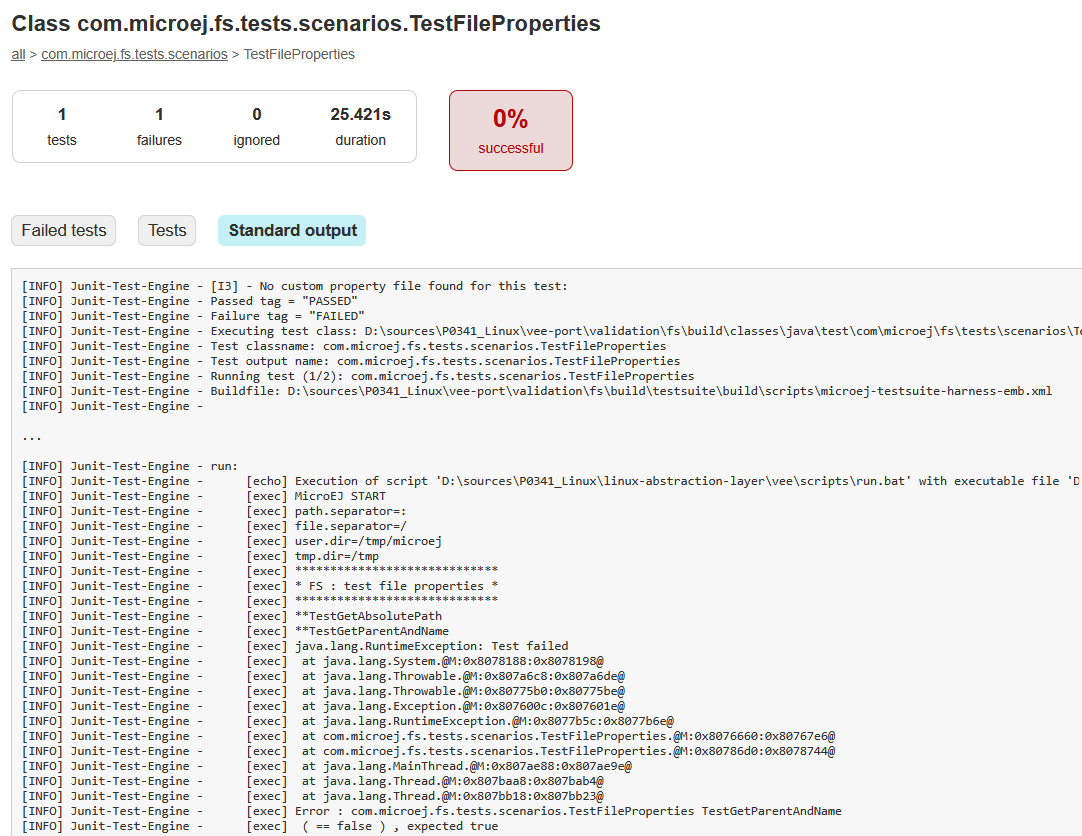Click the page heading for TestFileProperties class
Image resolution: width=1082 pixels, height=836 pixels.
tap(305, 23)
